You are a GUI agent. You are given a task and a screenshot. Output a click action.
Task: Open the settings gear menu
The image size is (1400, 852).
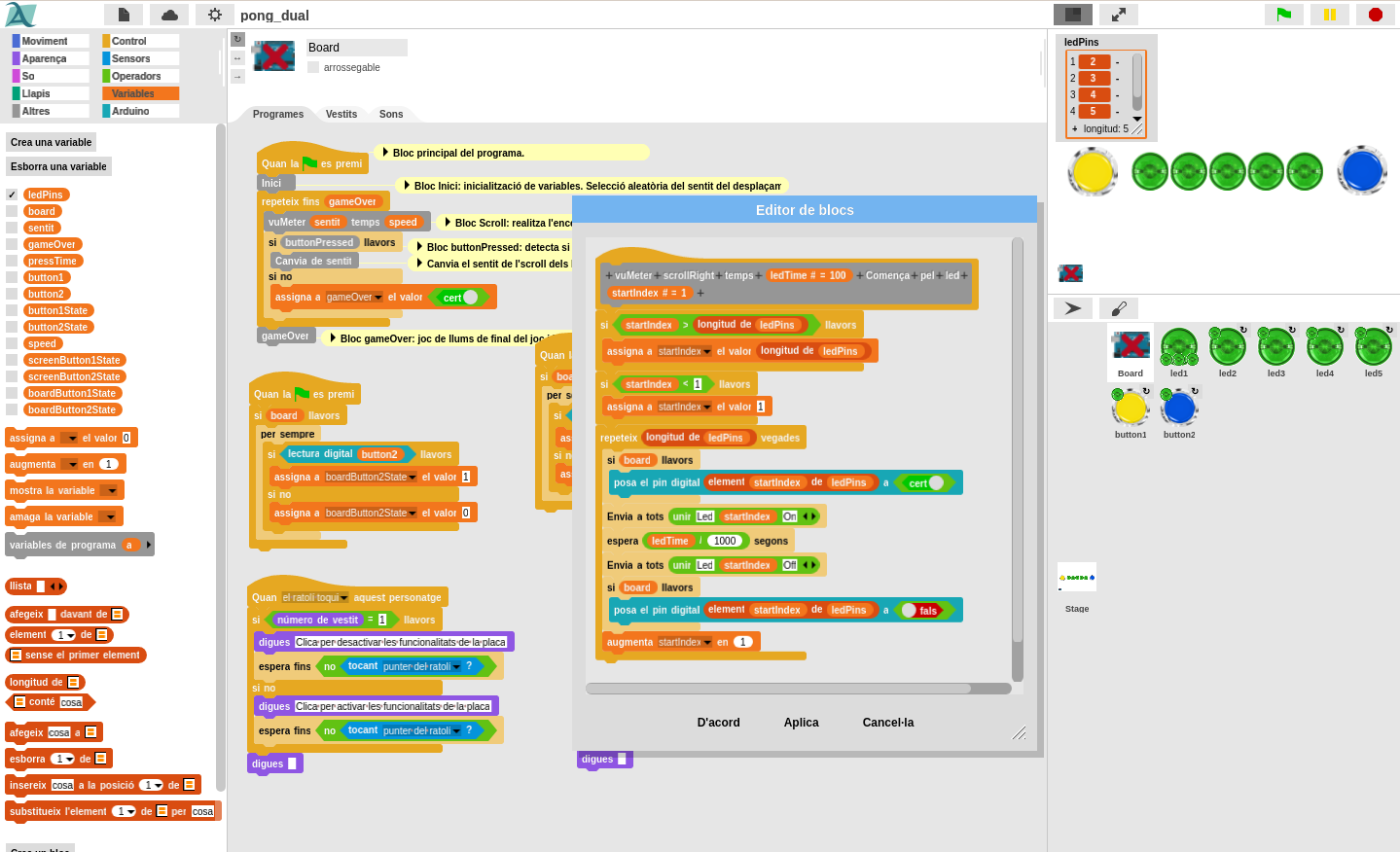pyautogui.click(x=215, y=15)
